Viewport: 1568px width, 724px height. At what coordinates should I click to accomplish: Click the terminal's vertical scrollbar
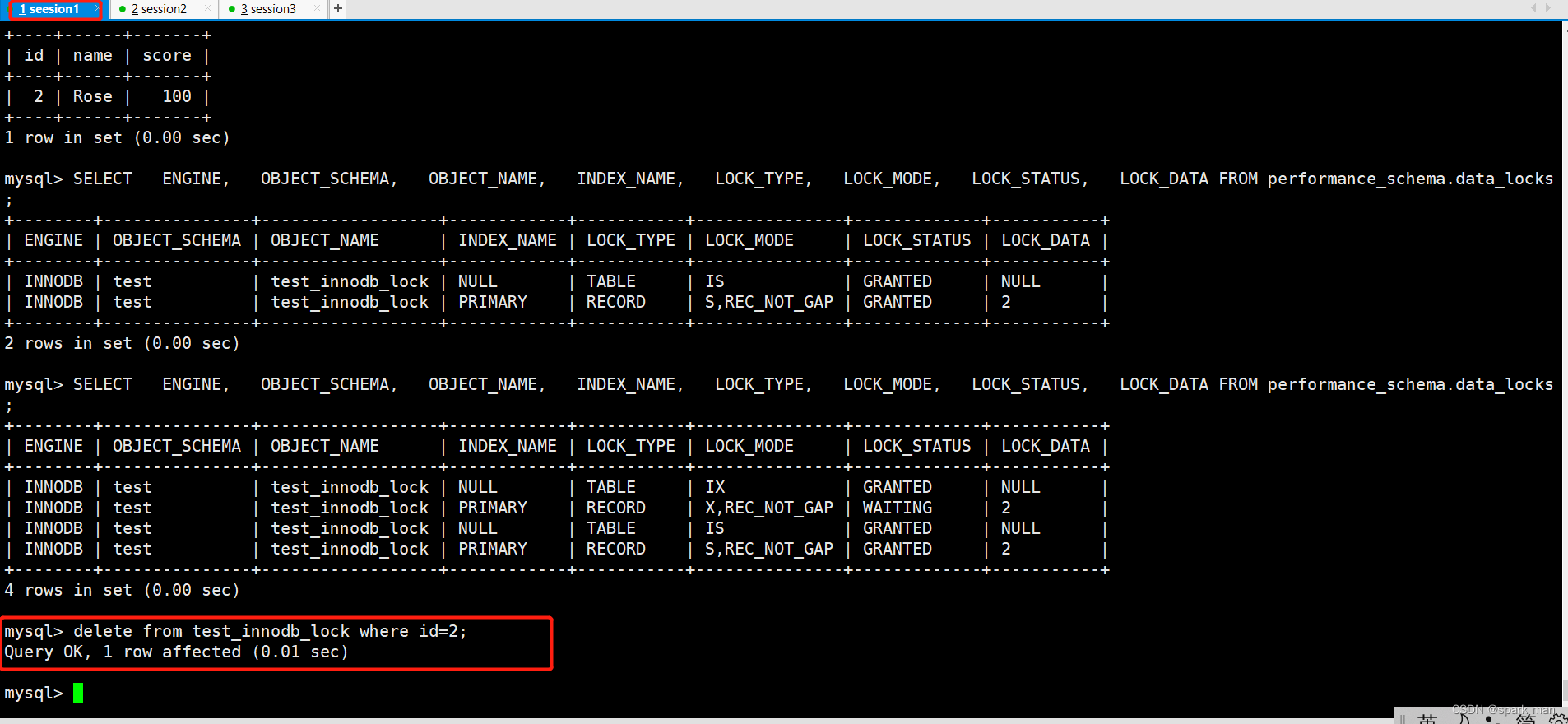(1565, 362)
